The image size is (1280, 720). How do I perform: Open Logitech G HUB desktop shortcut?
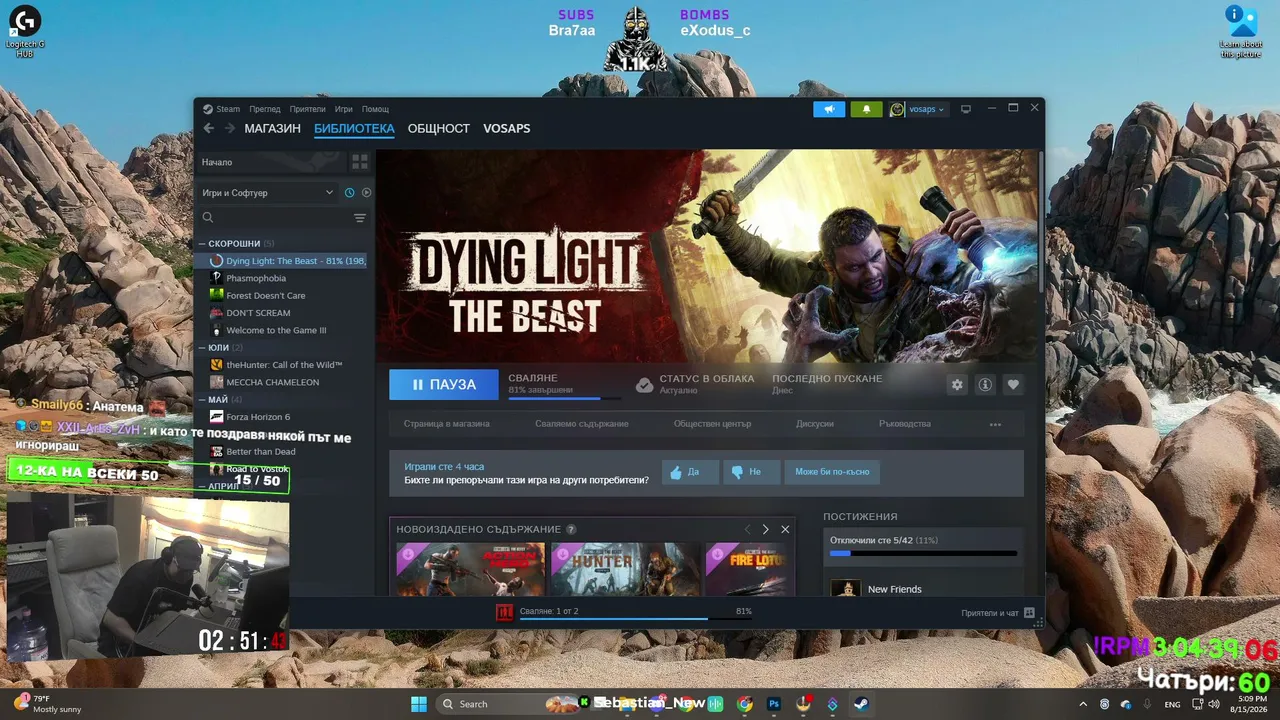[x=25, y=31]
